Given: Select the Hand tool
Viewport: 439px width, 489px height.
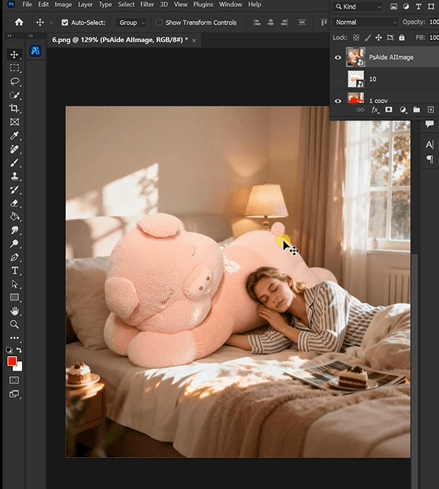Looking at the screenshot, I should click(x=14, y=311).
